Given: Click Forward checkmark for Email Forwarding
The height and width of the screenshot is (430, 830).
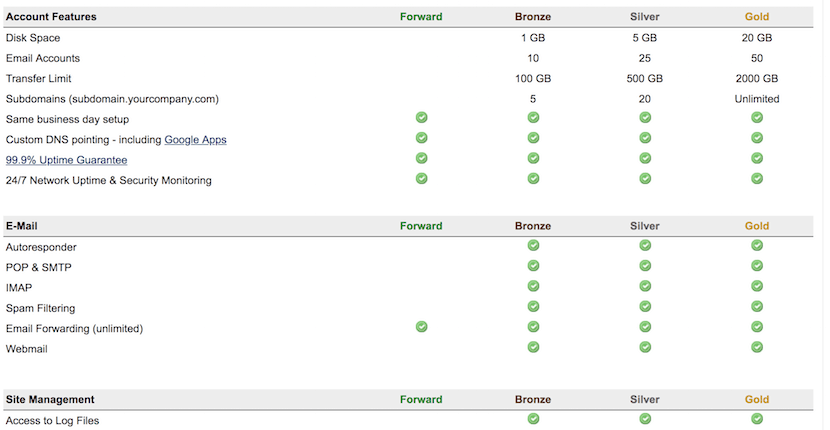Looking at the screenshot, I should [421, 327].
